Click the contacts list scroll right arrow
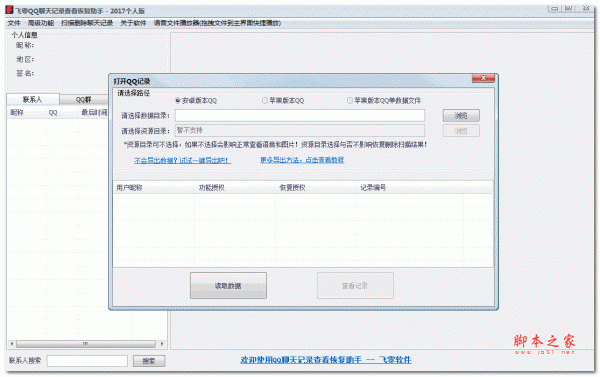The height and width of the screenshot is (377, 600). click(x=162, y=344)
